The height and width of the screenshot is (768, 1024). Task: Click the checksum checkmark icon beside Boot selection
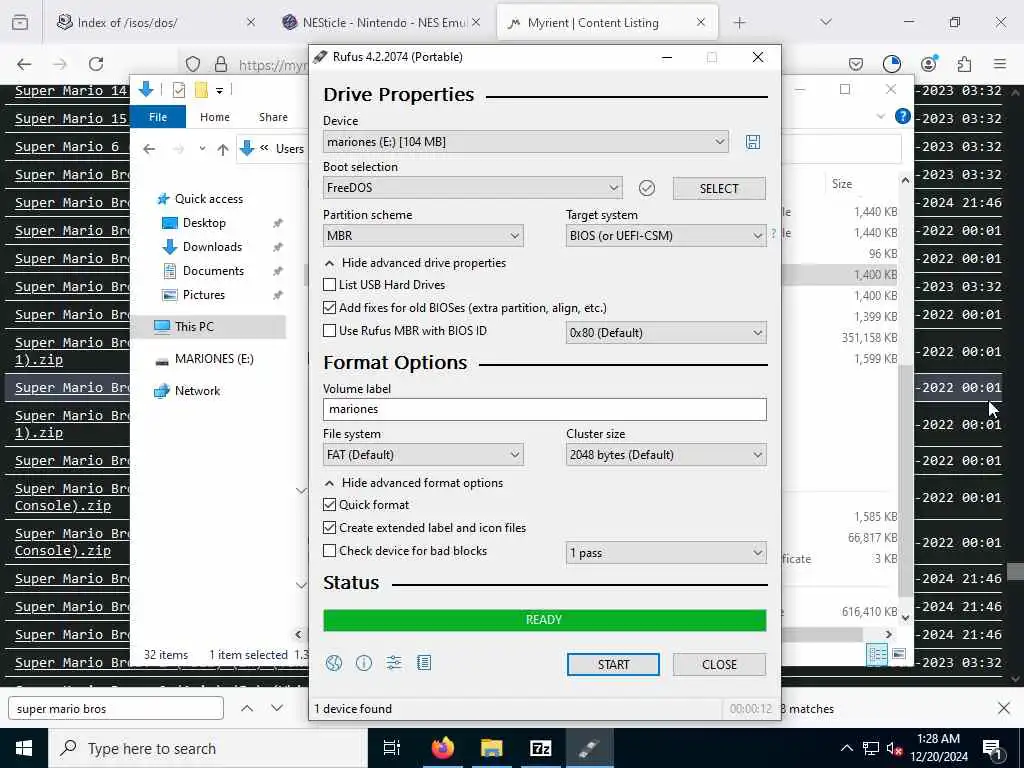tap(647, 188)
